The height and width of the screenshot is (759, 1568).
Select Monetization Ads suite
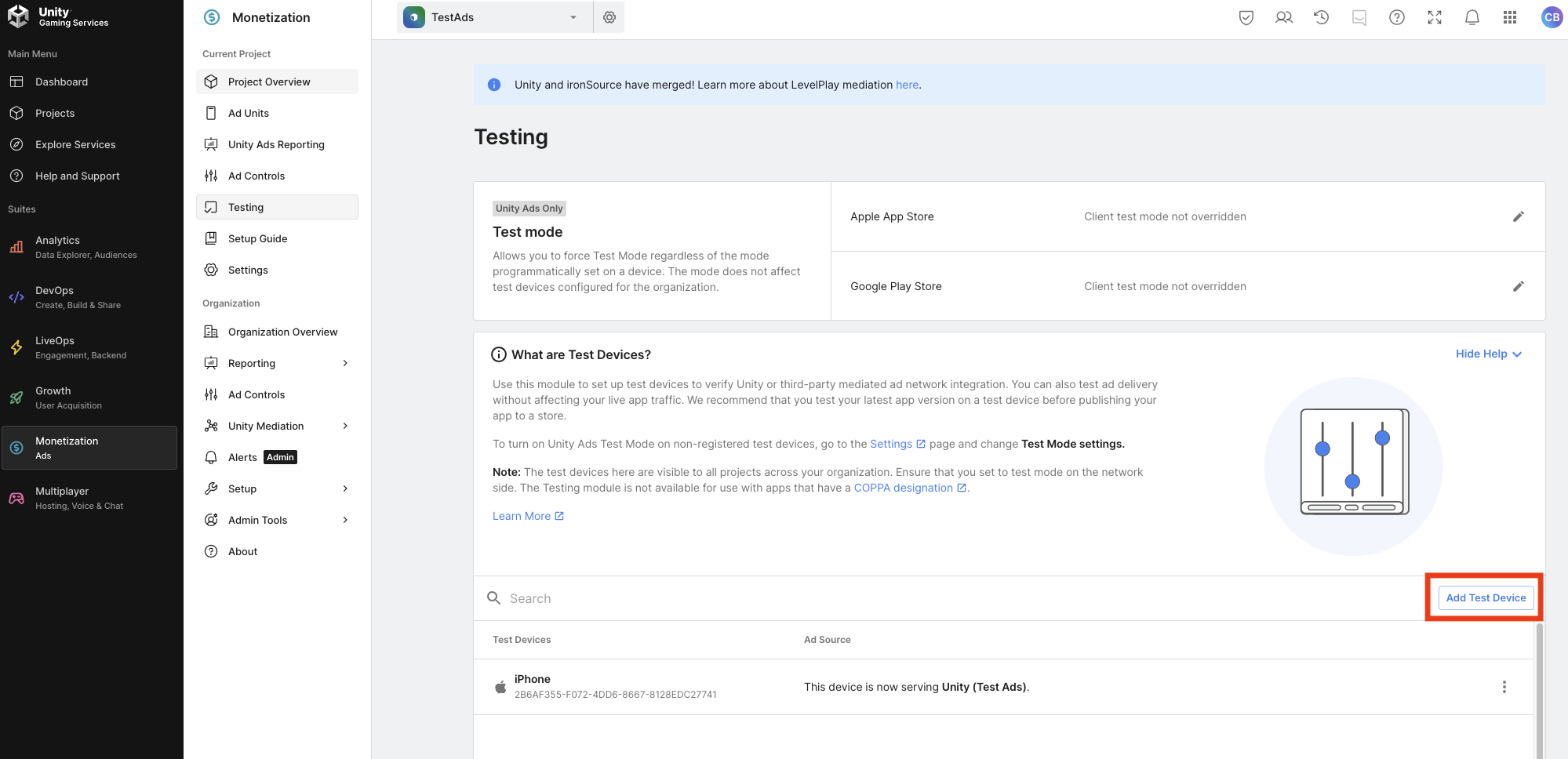89,448
